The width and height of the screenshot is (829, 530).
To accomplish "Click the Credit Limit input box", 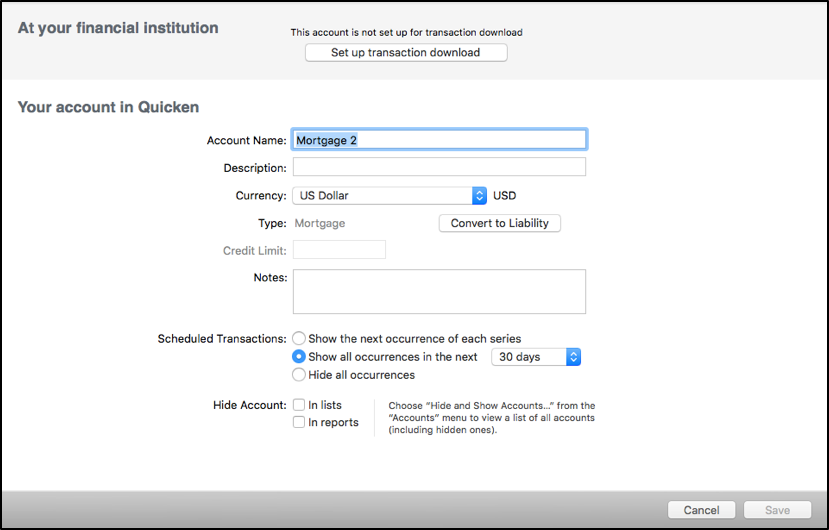I will (x=339, y=250).
